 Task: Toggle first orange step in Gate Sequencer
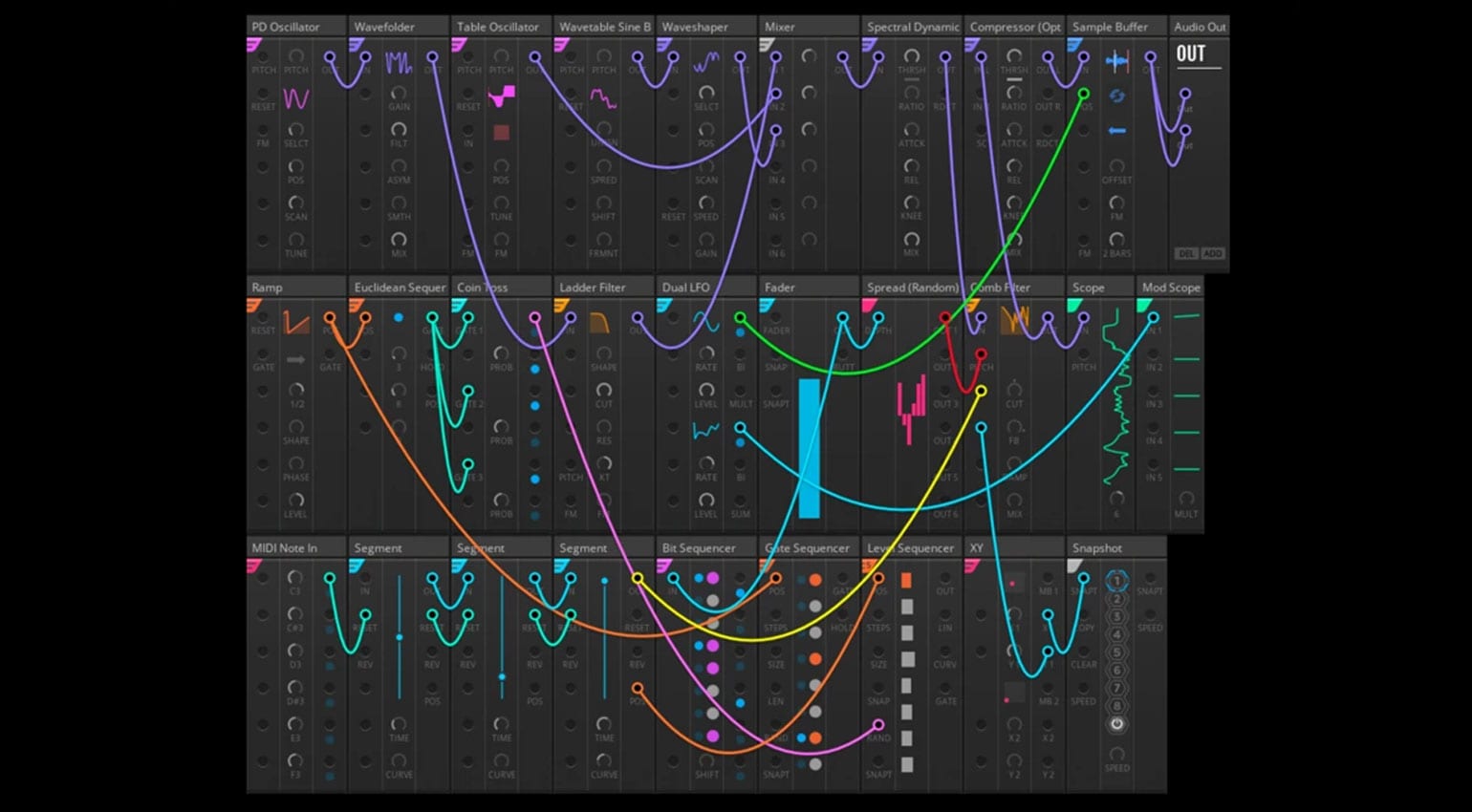814,580
